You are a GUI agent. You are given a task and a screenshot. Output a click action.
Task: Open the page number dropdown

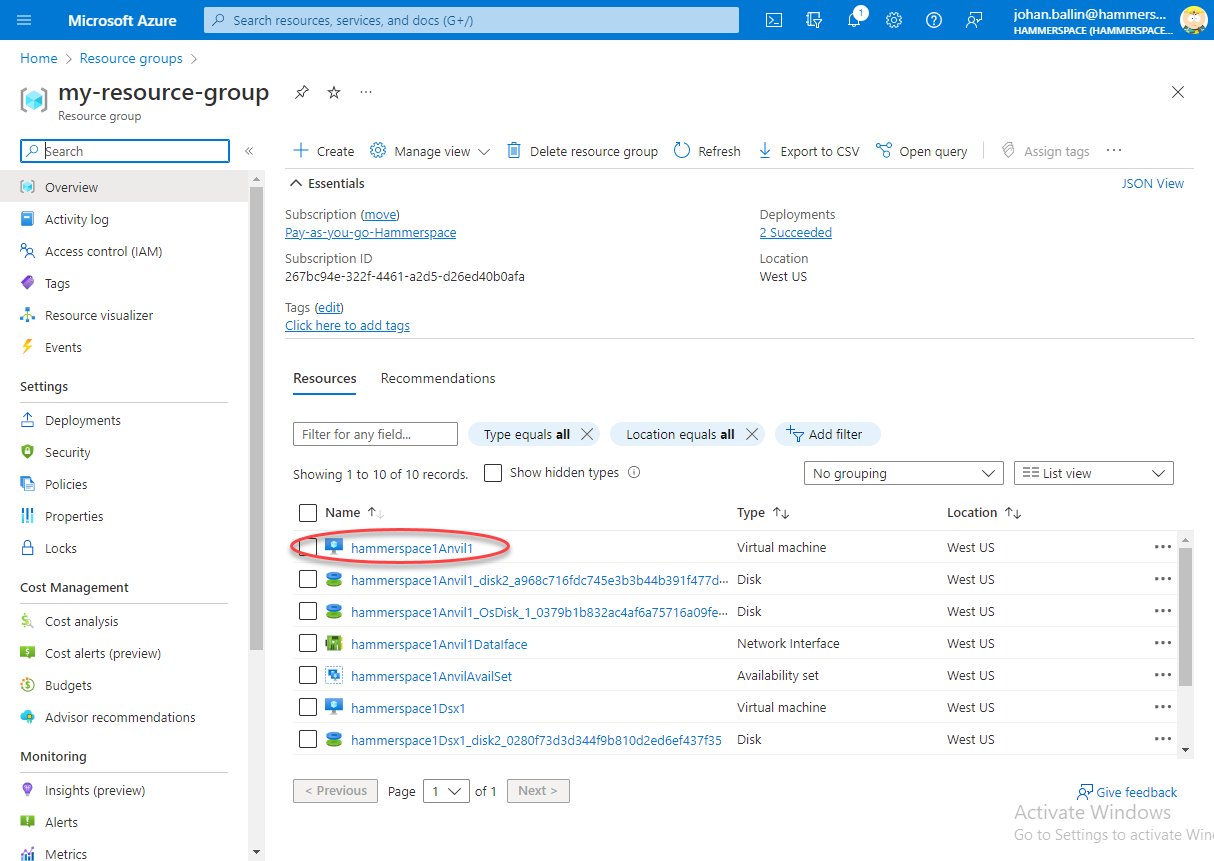446,791
